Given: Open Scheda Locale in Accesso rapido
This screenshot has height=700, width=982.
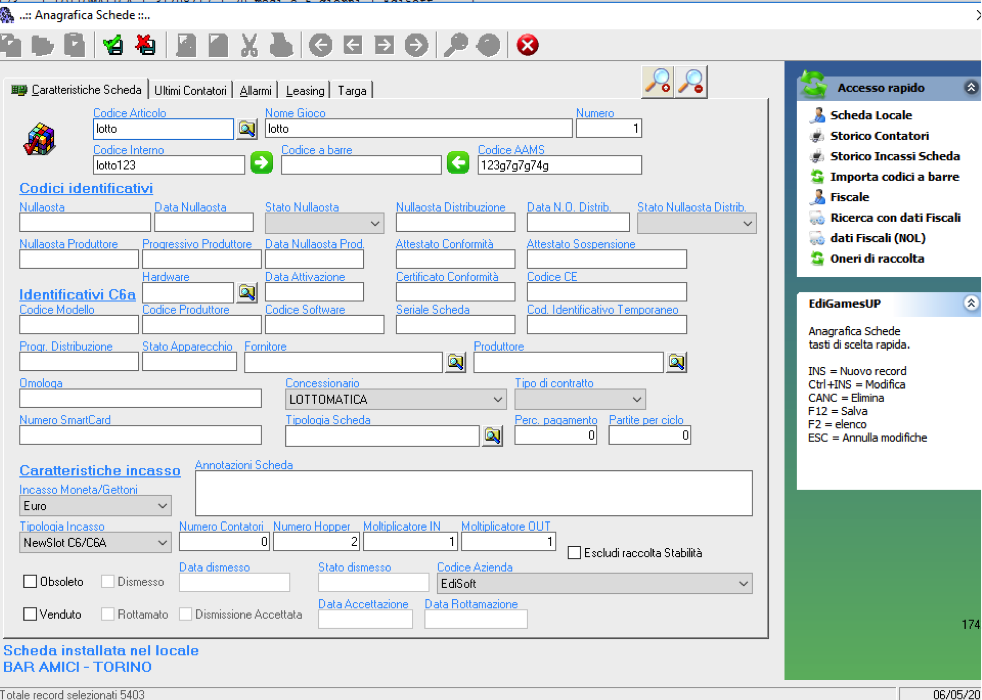Looking at the screenshot, I should 871,115.
